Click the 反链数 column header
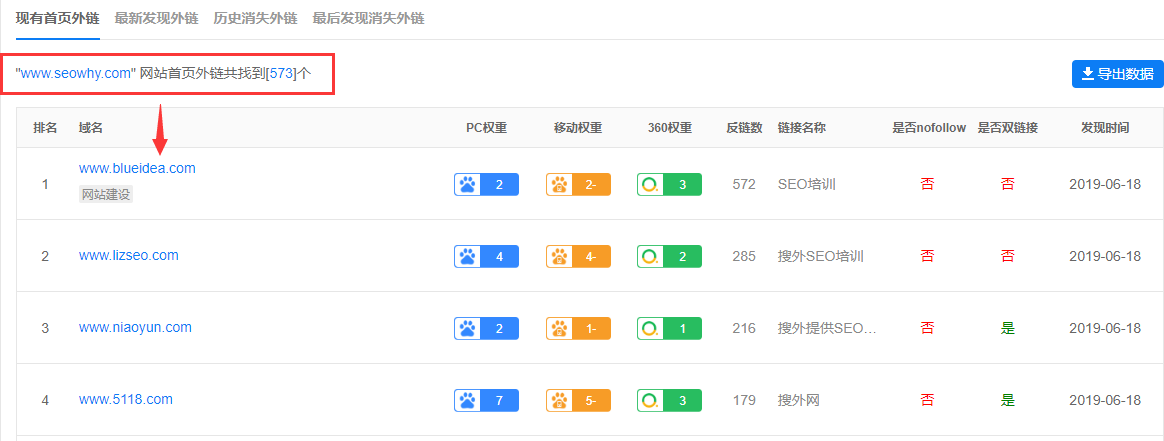Viewport: 1164px width, 441px height. pos(744,128)
